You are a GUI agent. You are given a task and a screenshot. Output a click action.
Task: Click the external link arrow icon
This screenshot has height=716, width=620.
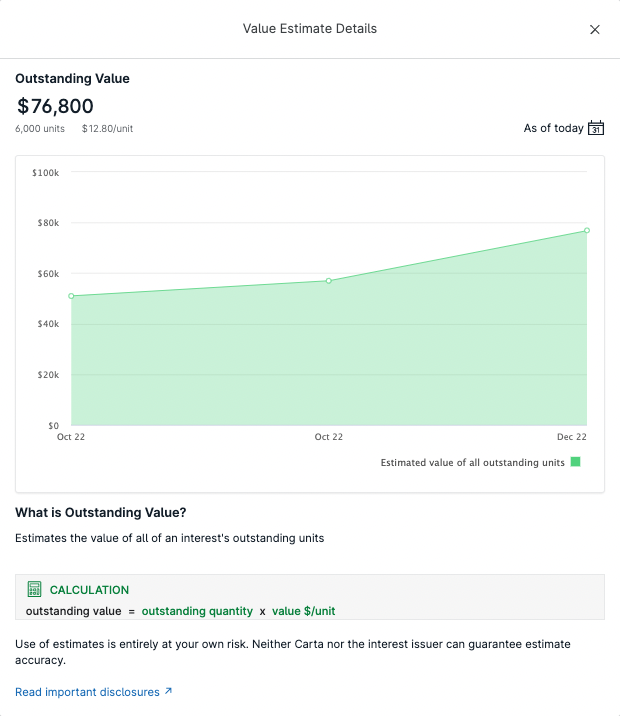[x=168, y=691]
